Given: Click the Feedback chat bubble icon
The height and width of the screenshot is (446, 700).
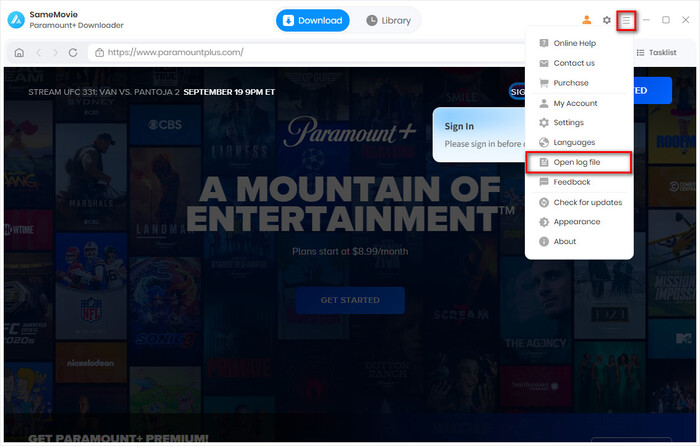Looking at the screenshot, I should pos(544,182).
